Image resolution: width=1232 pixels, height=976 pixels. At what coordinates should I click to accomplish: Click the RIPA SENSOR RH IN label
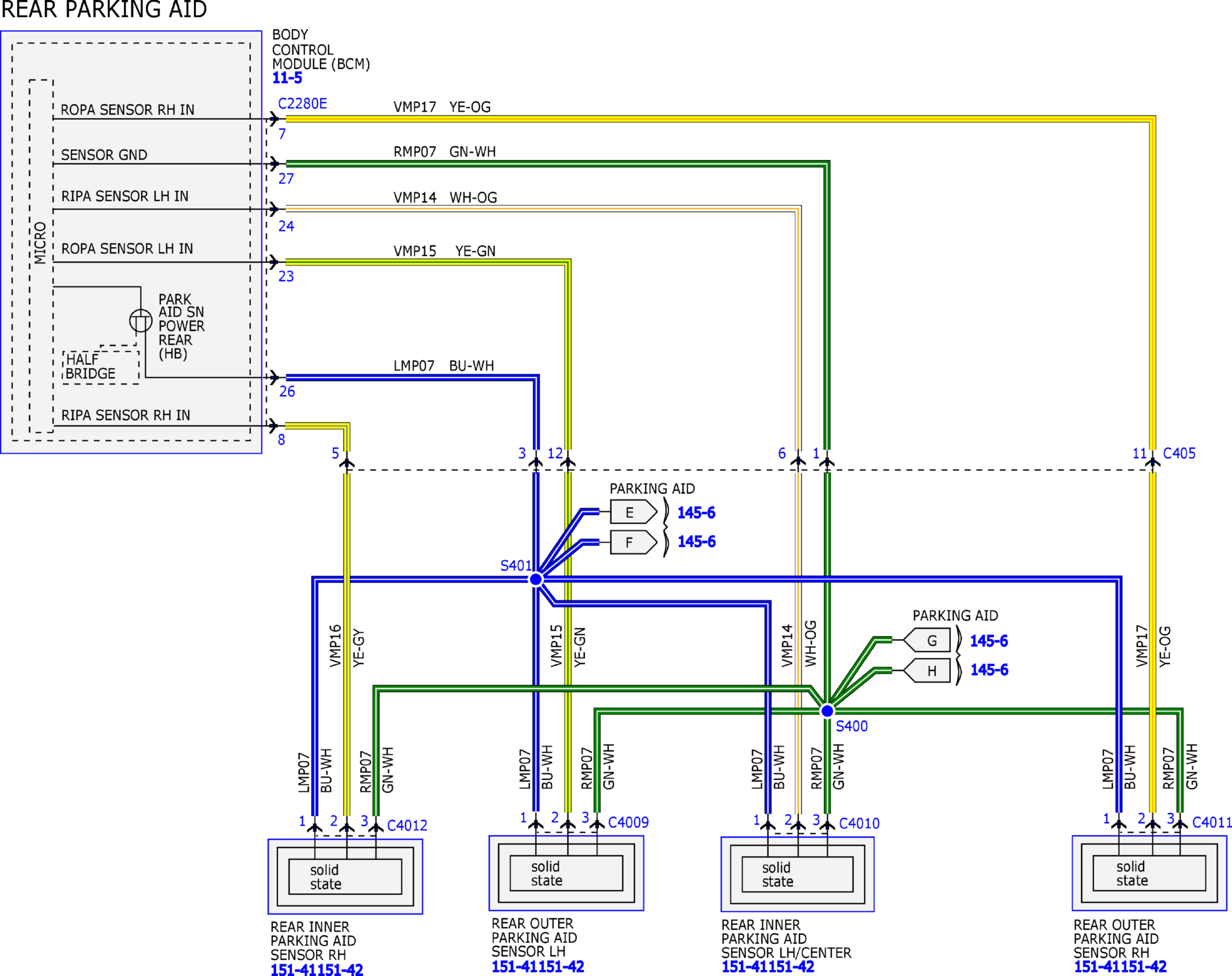coord(126,415)
